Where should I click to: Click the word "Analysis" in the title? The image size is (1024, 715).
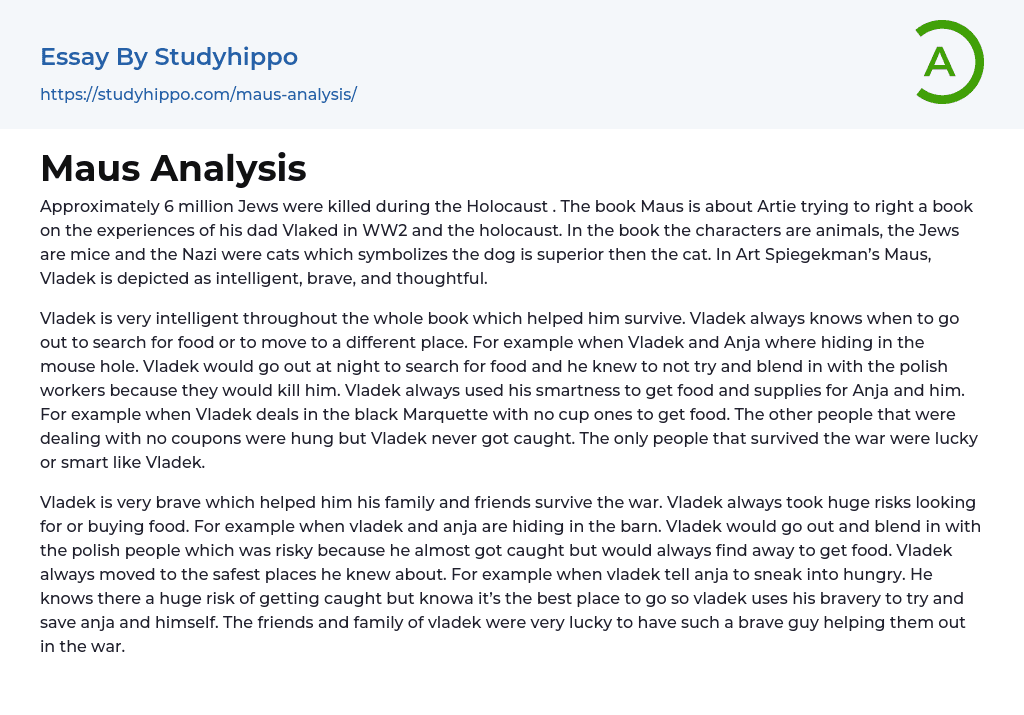228,168
